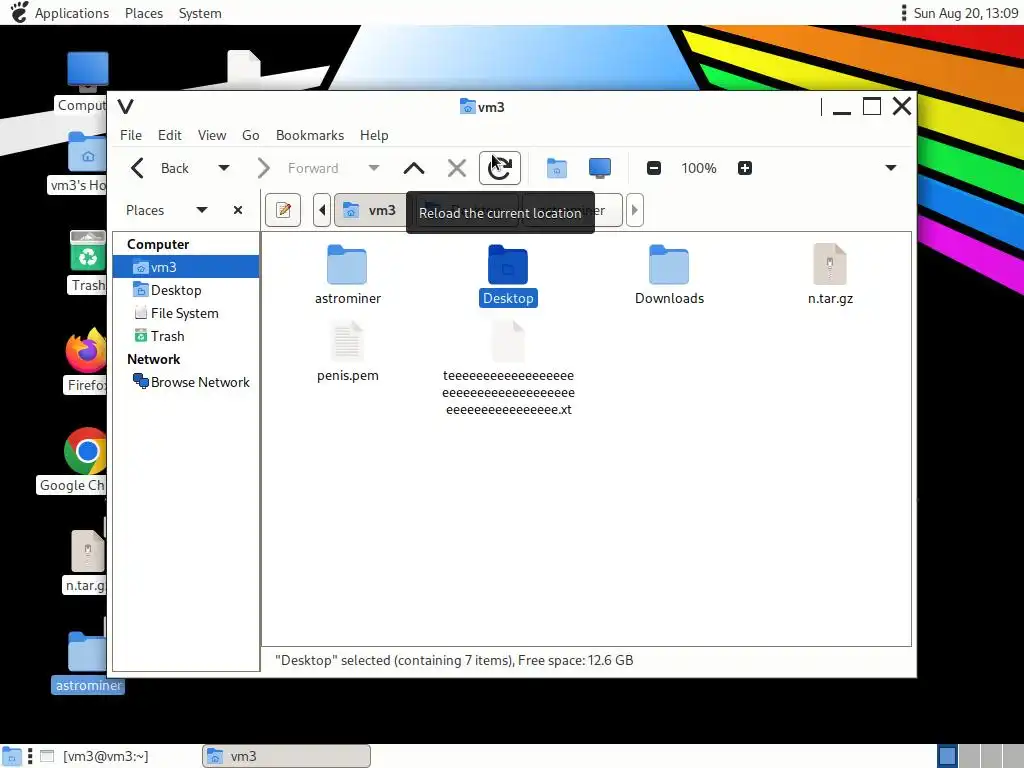Maximize the vm3 file manager window
The width and height of the screenshot is (1024, 768).
coord(872,106)
